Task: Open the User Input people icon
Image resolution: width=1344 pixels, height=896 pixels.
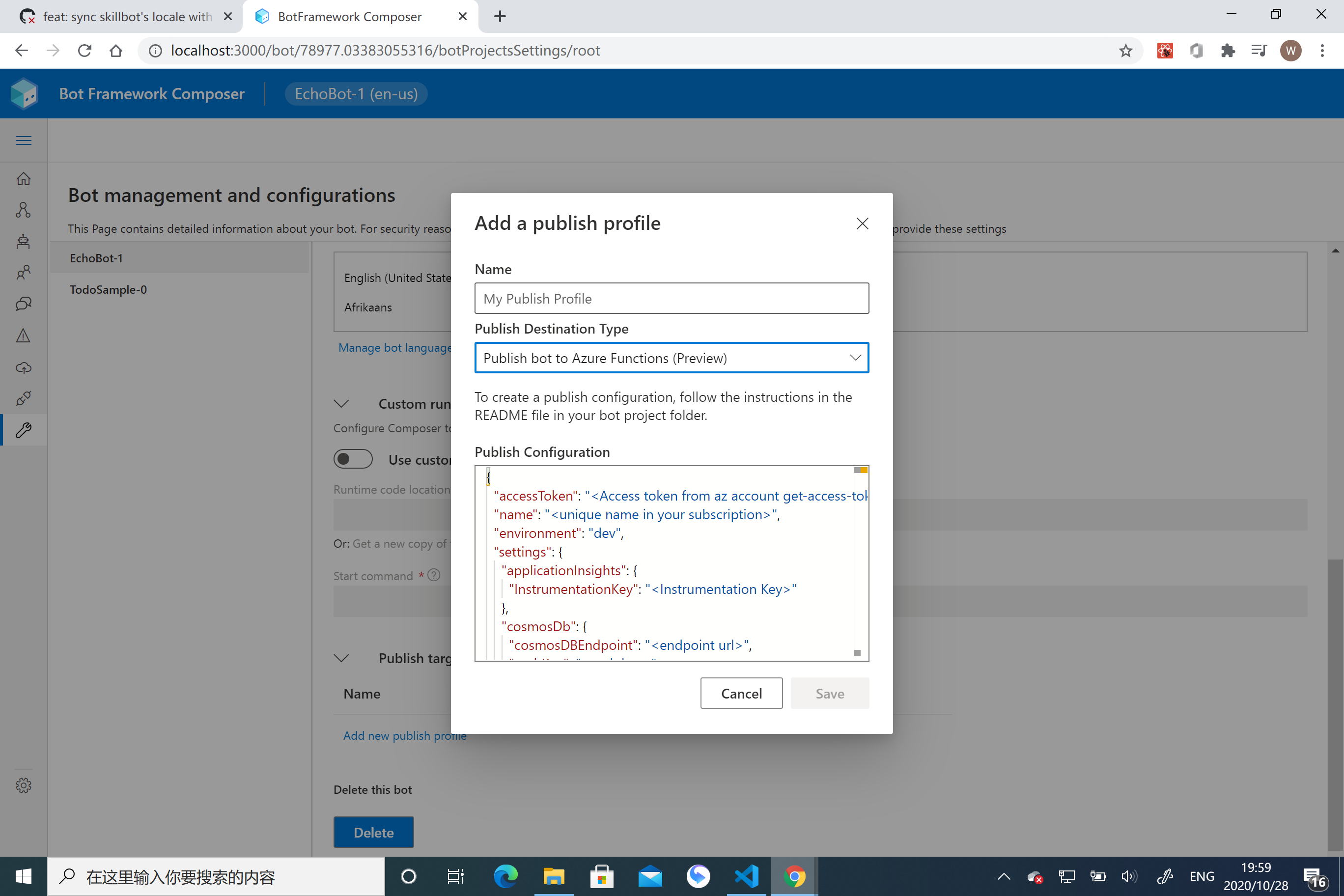Action: click(x=24, y=273)
